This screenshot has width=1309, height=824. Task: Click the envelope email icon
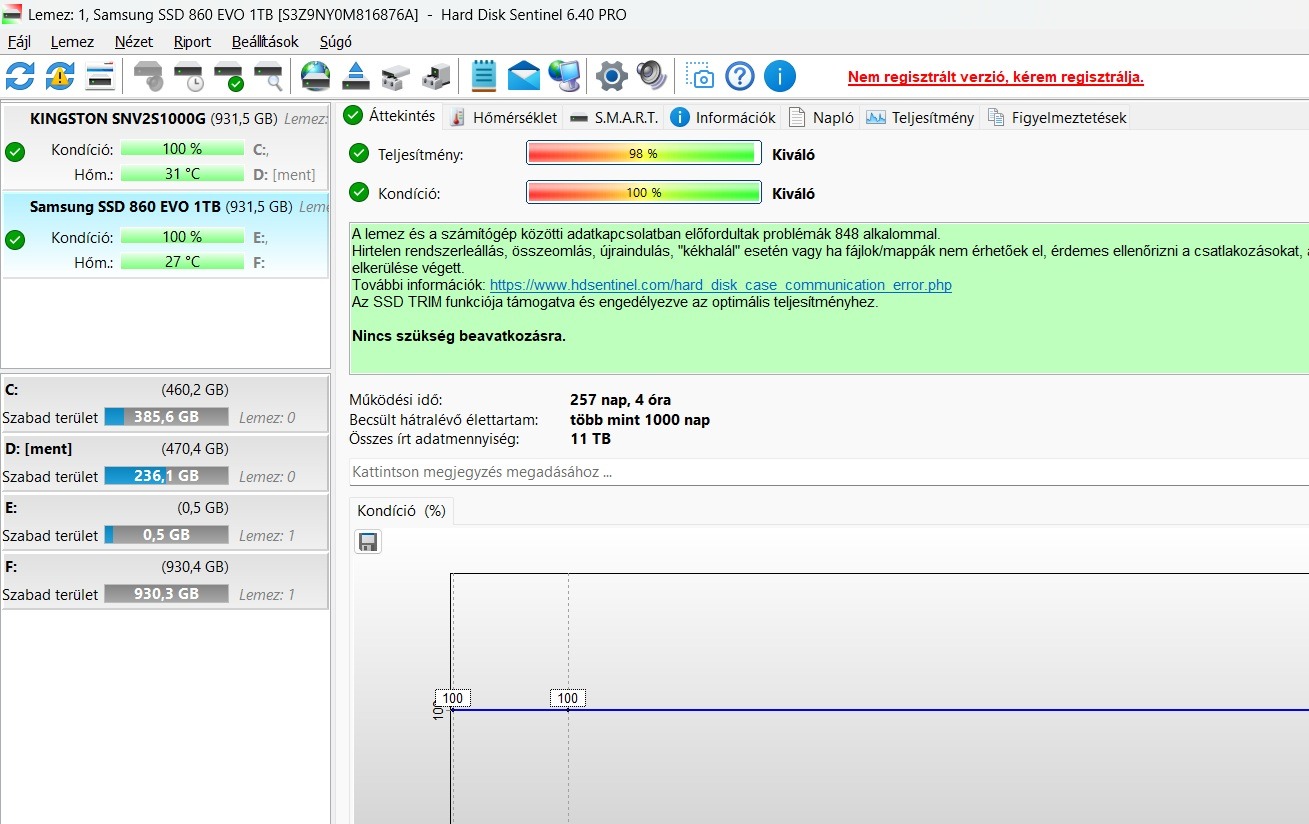[524, 76]
